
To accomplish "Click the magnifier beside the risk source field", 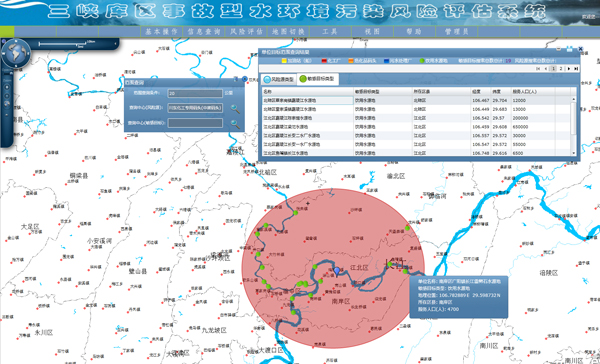I will tap(235, 109).
